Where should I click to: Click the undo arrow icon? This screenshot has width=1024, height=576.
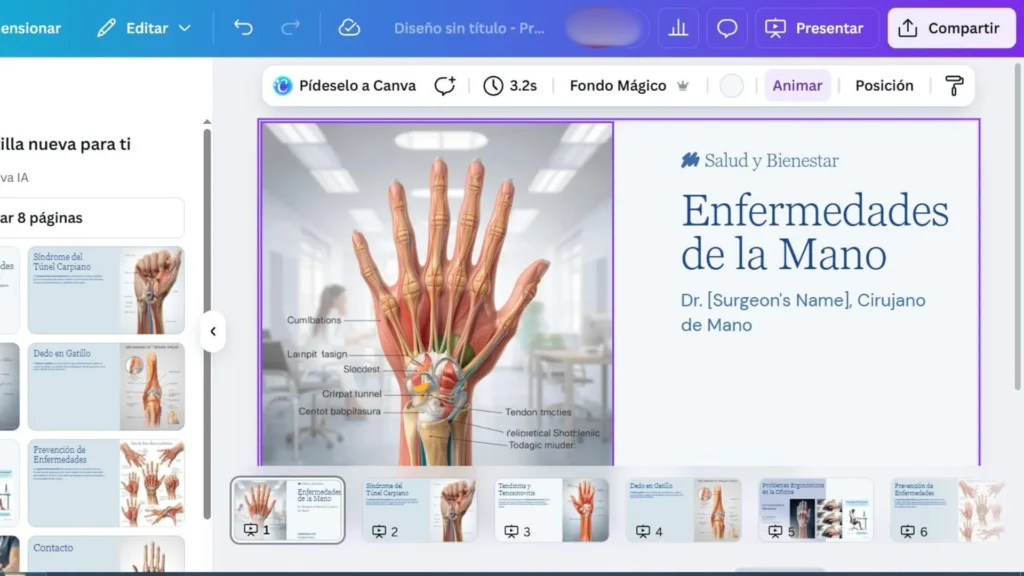coord(243,28)
